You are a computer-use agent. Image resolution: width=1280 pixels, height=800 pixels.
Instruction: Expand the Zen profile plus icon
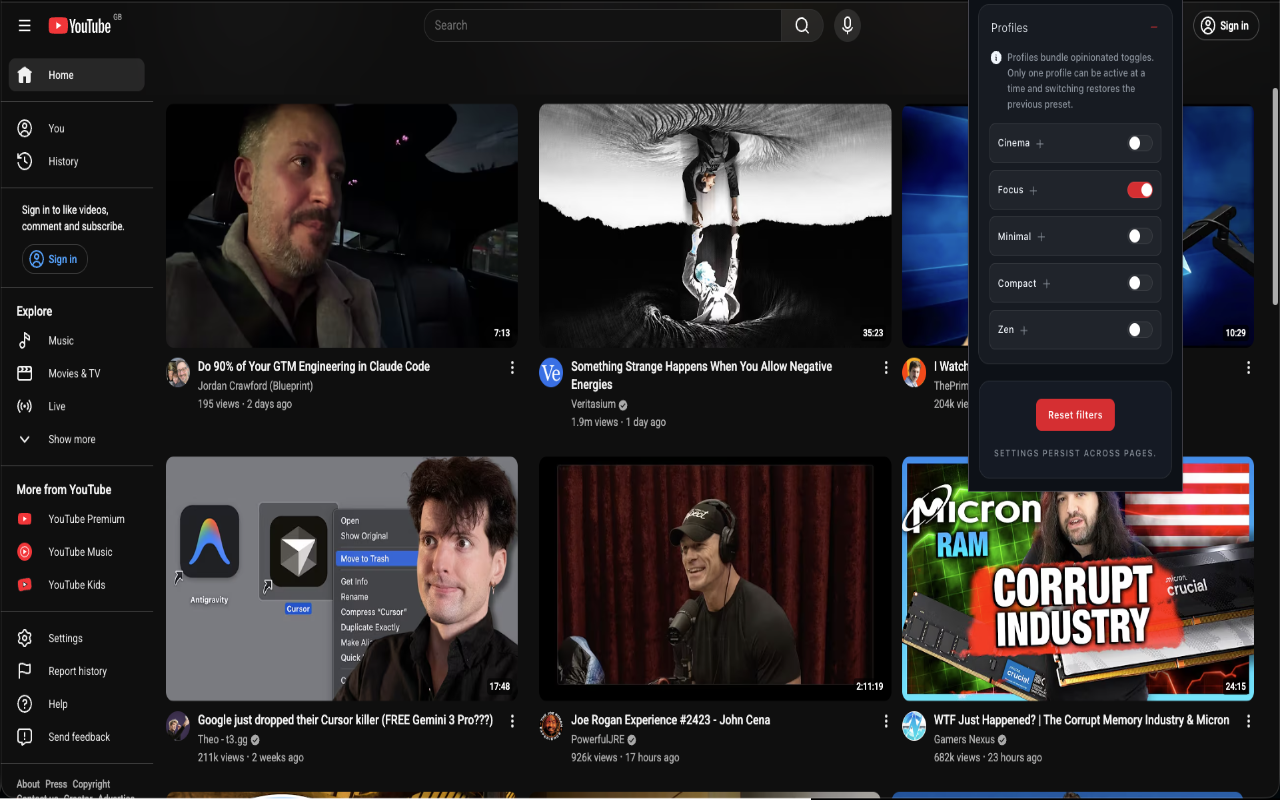click(x=1024, y=330)
